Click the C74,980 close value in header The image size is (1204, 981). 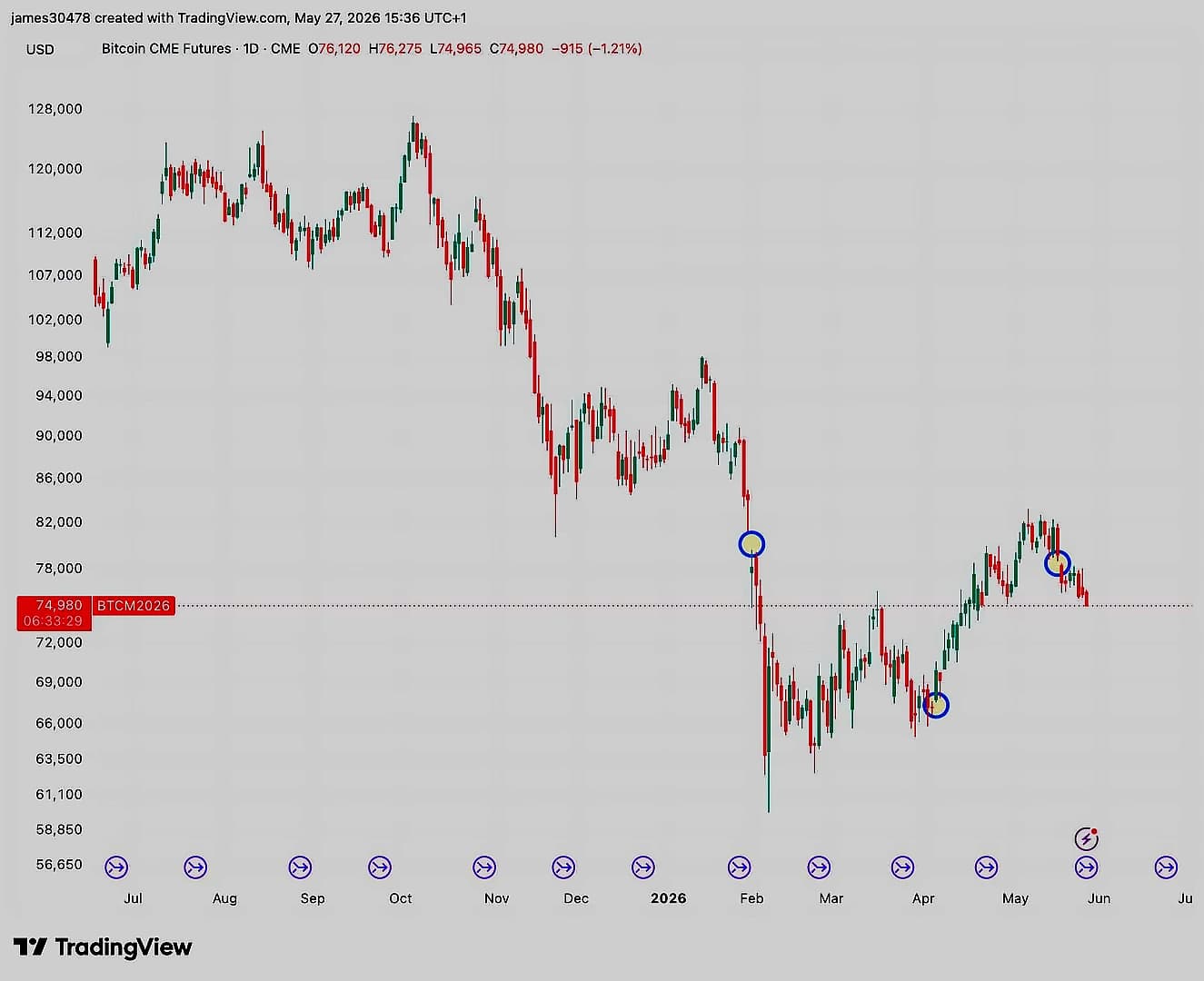[516, 48]
